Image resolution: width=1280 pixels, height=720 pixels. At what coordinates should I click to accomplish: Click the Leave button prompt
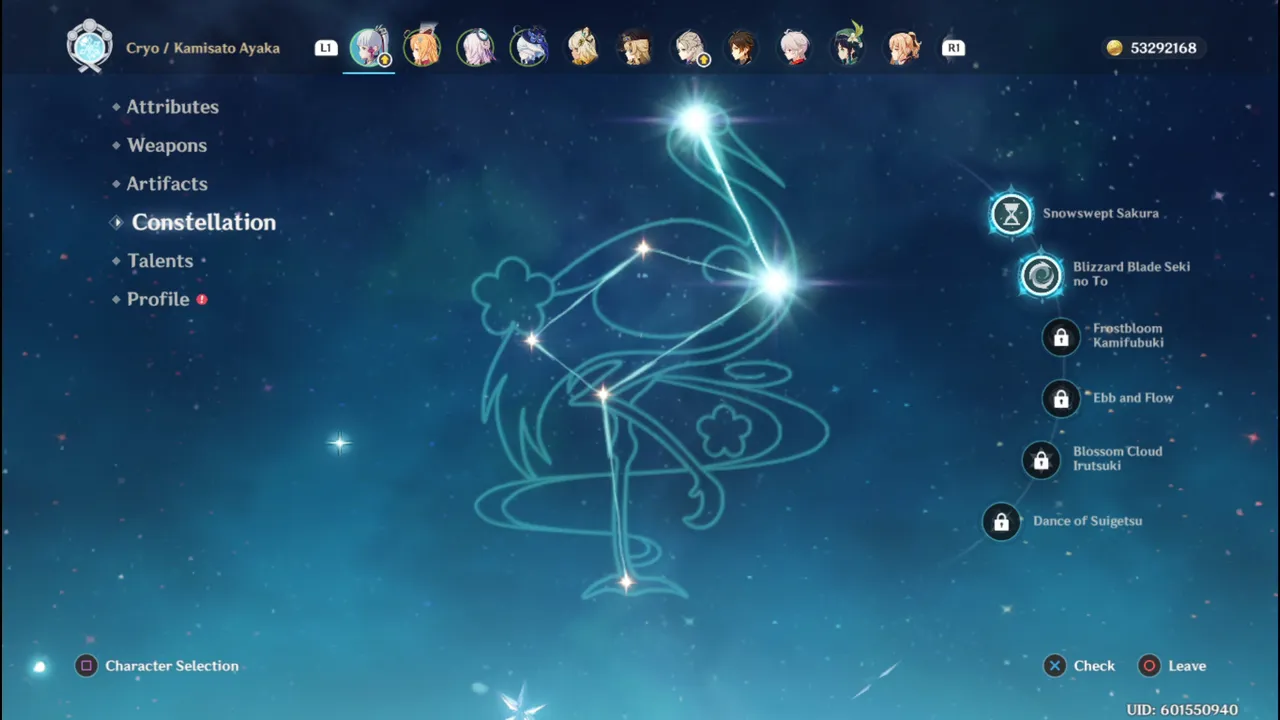(x=1173, y=666)
